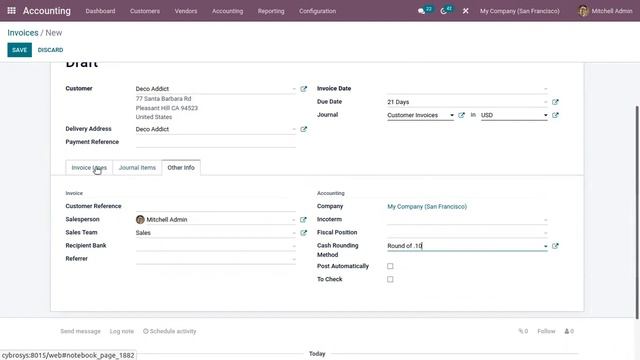
Task: Expand the Due Date terms dropdown
Action: [x=545, y=102]
